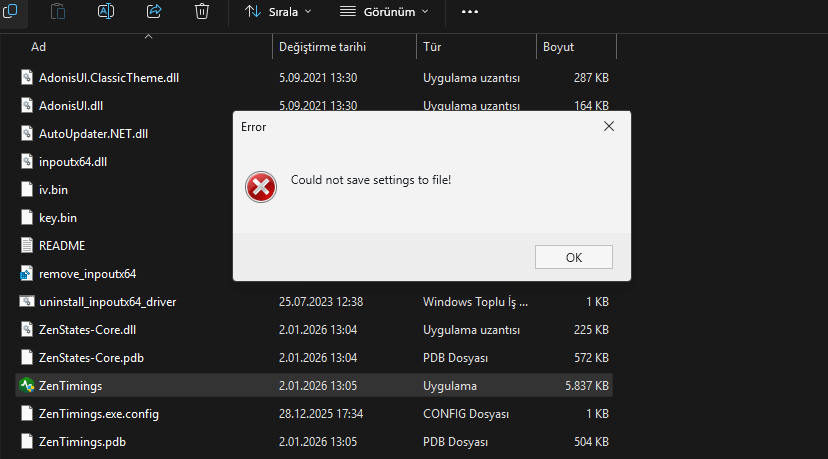Click the Paste clipboard icon
The height and width of the screenshot is (459, 828).
58,11
